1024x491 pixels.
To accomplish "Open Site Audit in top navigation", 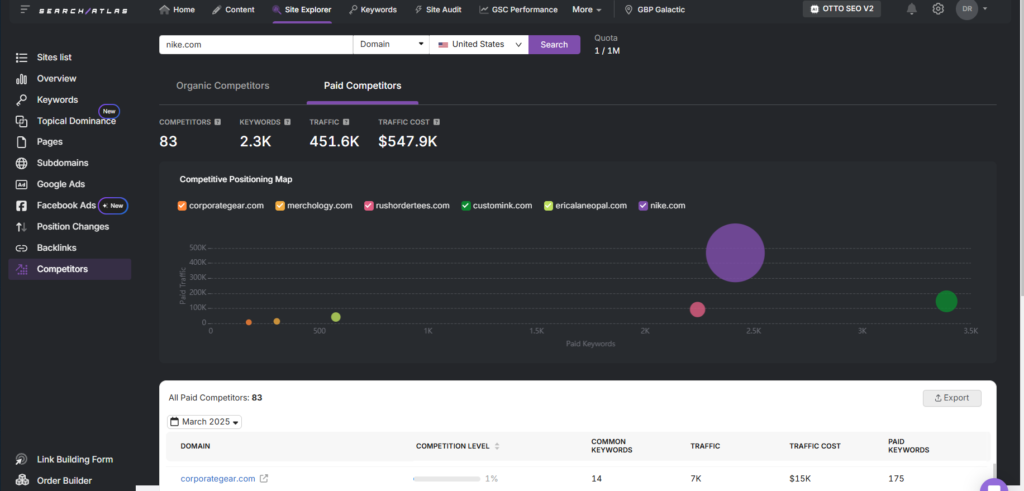I will coord(438,10).
